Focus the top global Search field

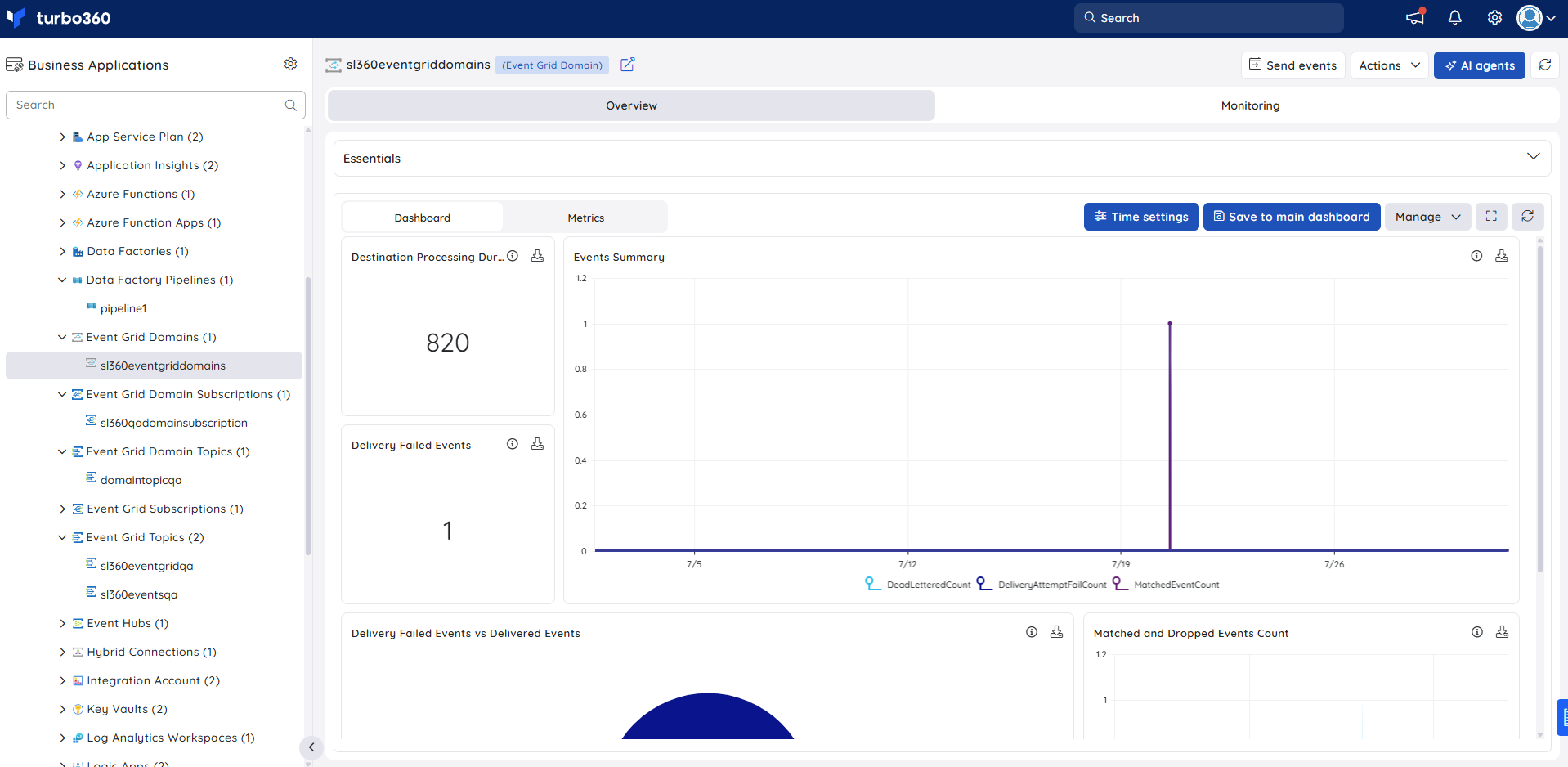[1208, 17]
